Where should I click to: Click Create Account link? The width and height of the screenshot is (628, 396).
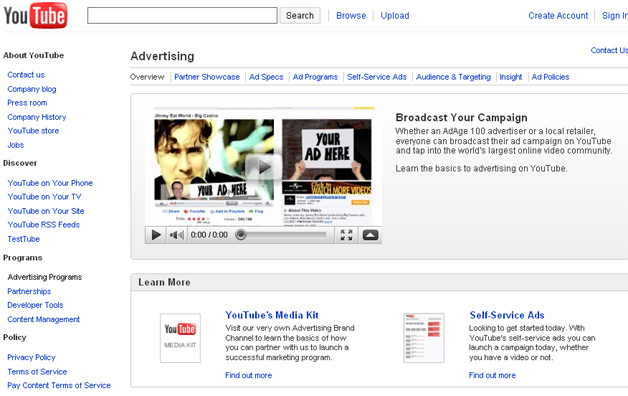click(558, 16)
